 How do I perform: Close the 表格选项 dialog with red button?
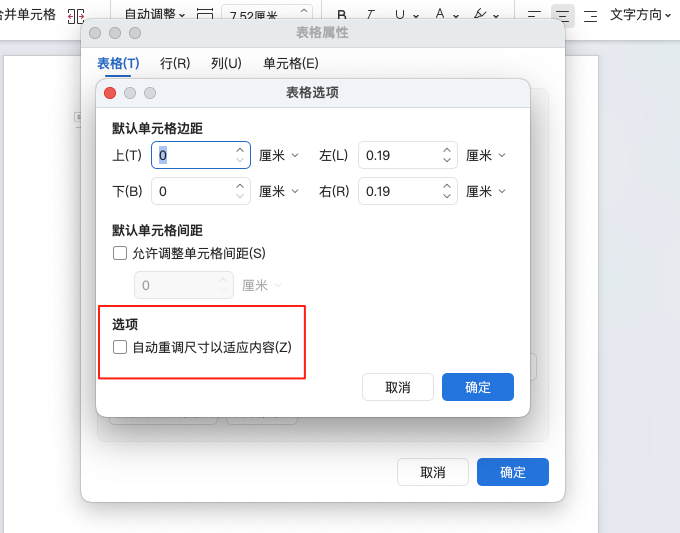(110, 93)
